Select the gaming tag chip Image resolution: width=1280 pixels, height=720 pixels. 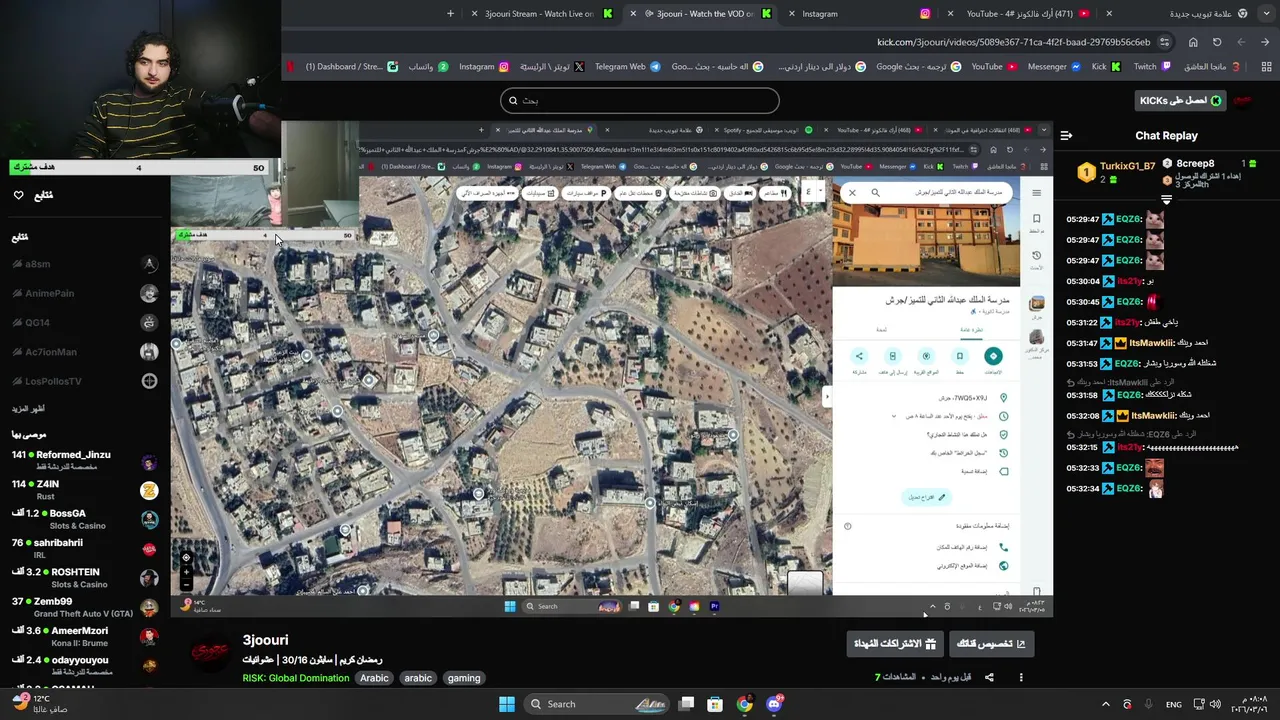464,678
